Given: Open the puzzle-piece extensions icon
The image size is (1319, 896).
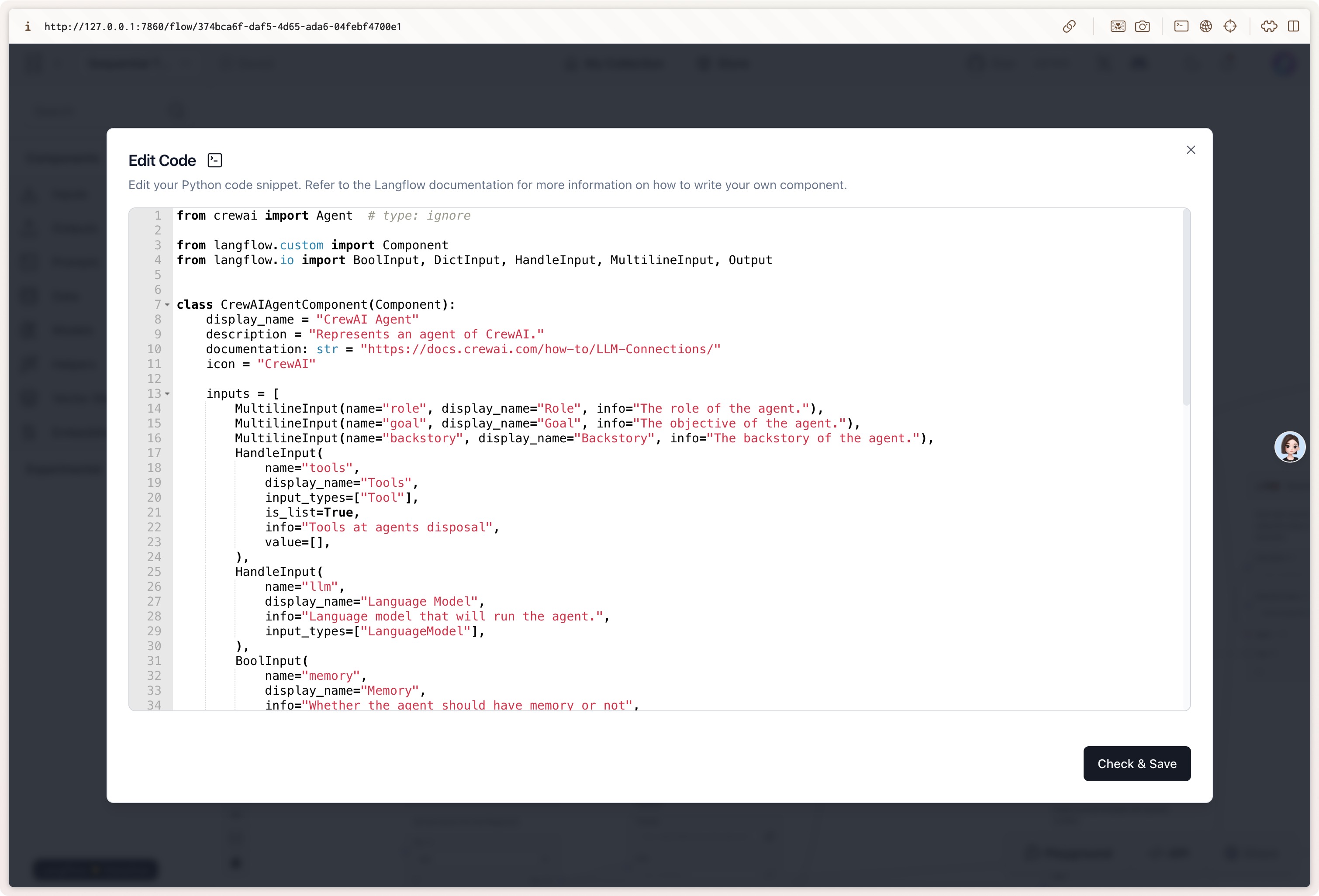Looking at the screenshot, I should [x=1269, y=27].
